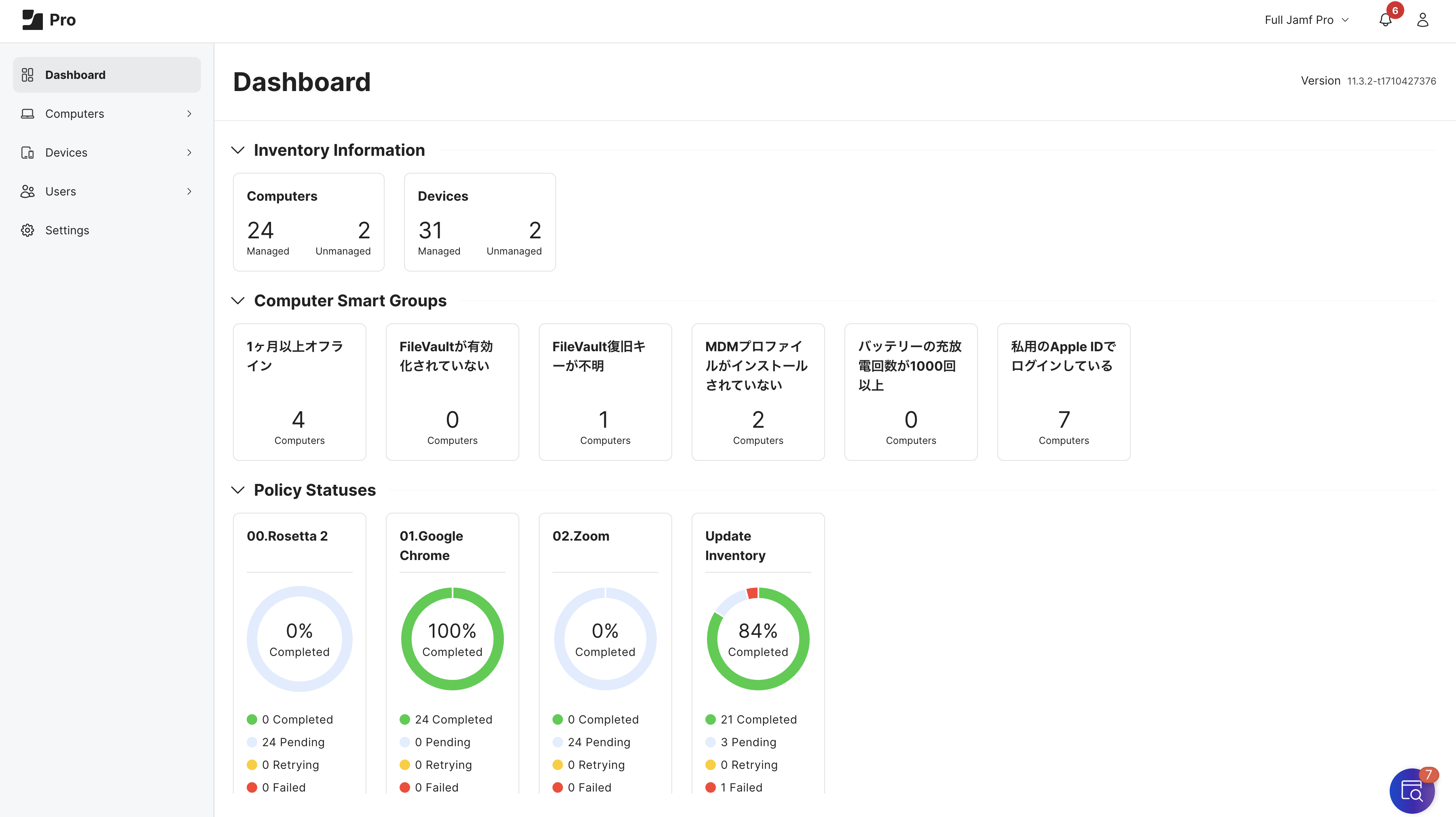Expand the Users submenu arrow
The width and height of the screenshot is (1456, 817).
coord(189,192)
